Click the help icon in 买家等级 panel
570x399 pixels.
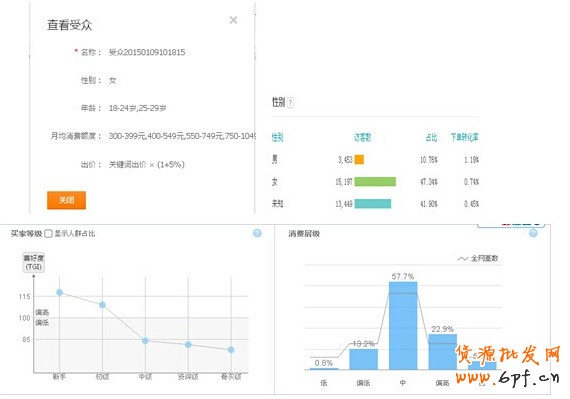pyautogui.click(x=257, y=233)
